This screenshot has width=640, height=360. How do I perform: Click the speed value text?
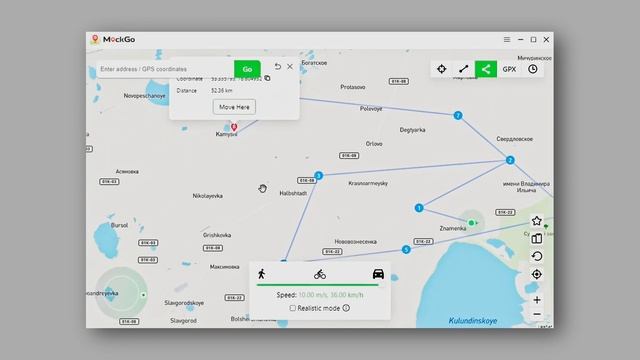pyautogui.click(x=331, y=295)
